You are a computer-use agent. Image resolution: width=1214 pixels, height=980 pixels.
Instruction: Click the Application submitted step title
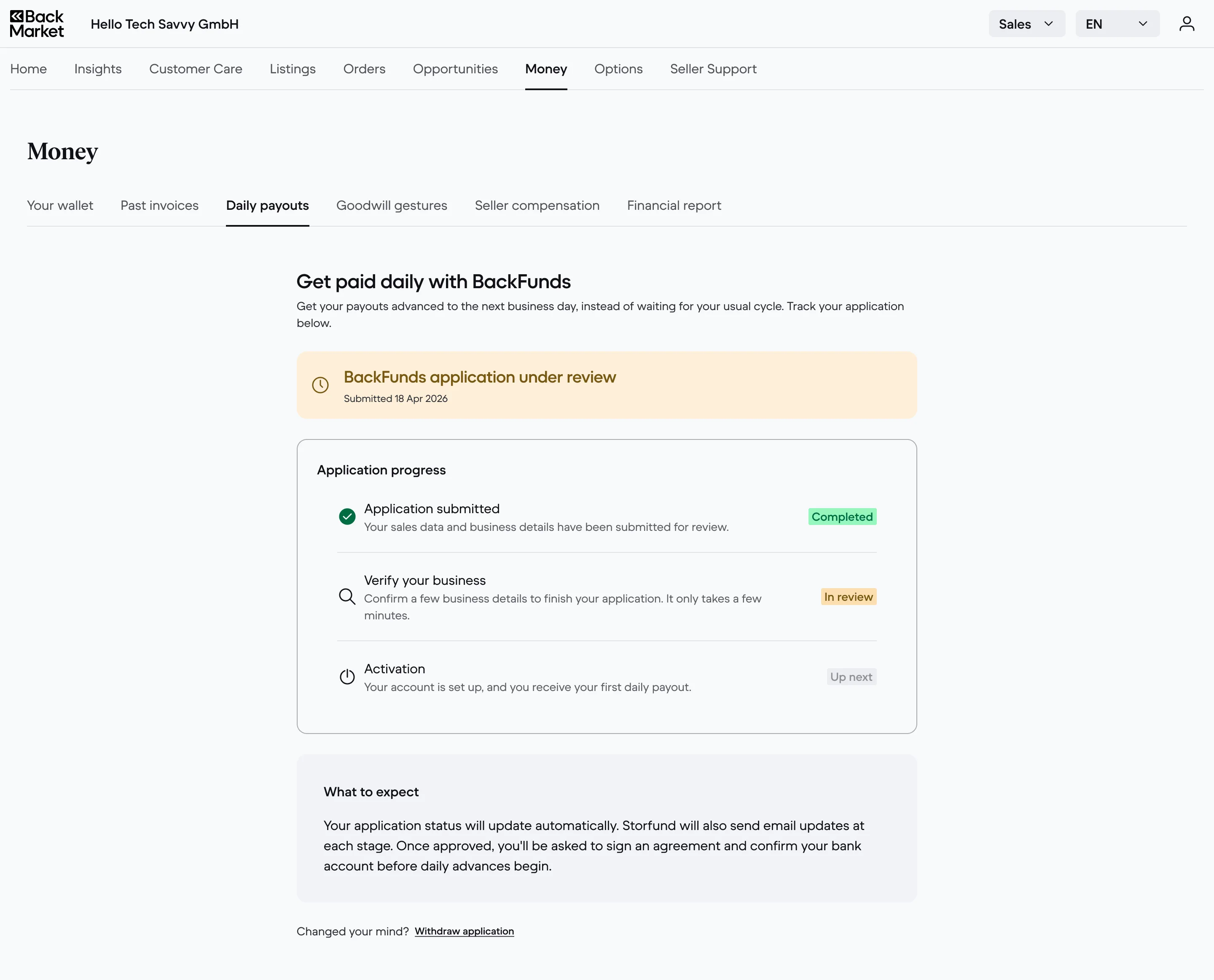[x=431, y=509]
